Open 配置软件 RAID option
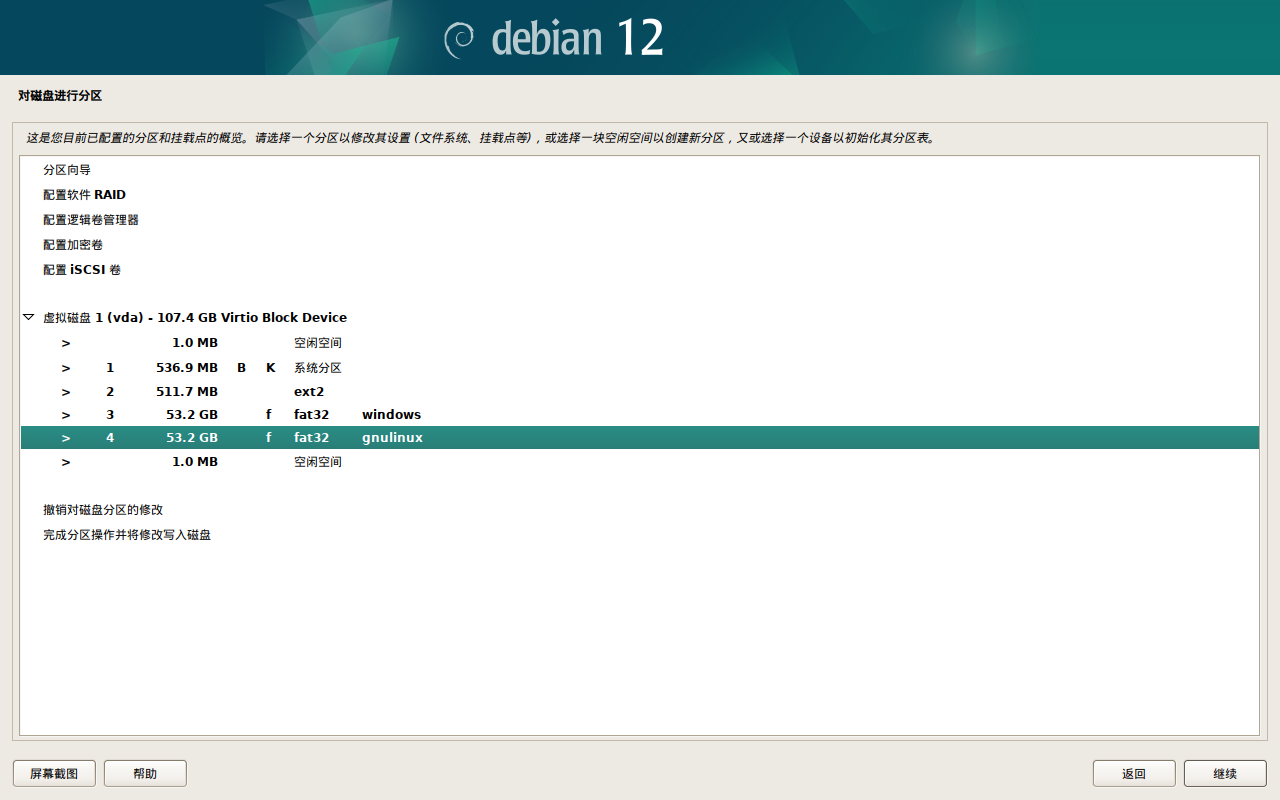 [x=640, y=195]
